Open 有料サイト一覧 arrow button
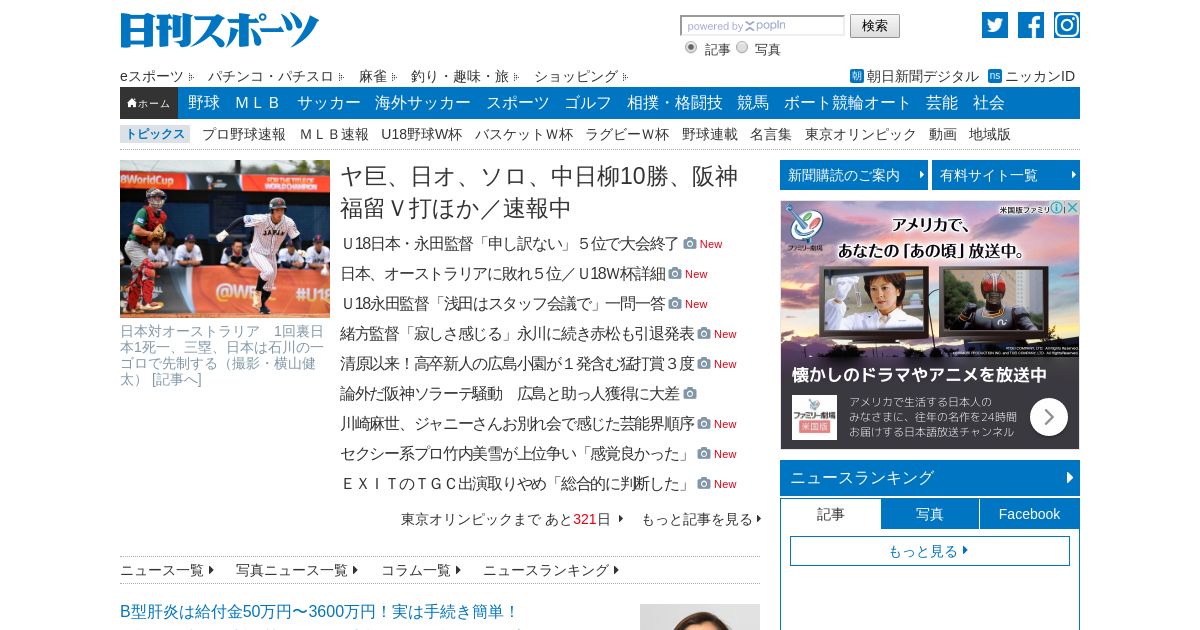 click(x=1006, y=175)
